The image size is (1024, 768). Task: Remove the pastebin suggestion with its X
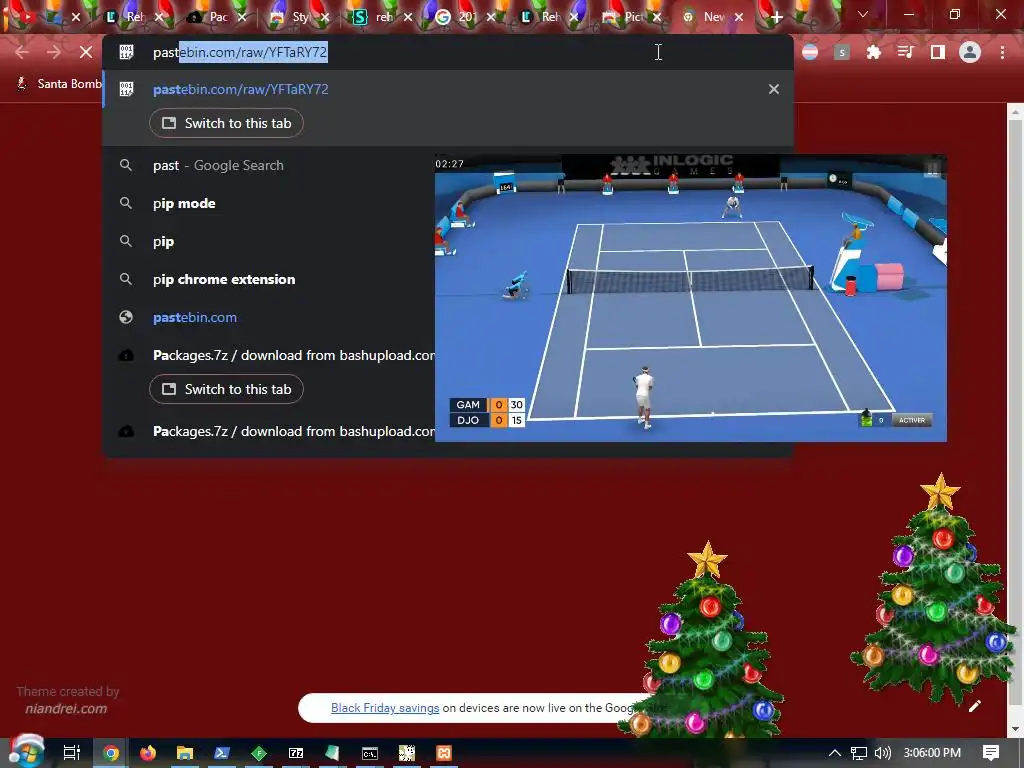(x=773, y=89)
